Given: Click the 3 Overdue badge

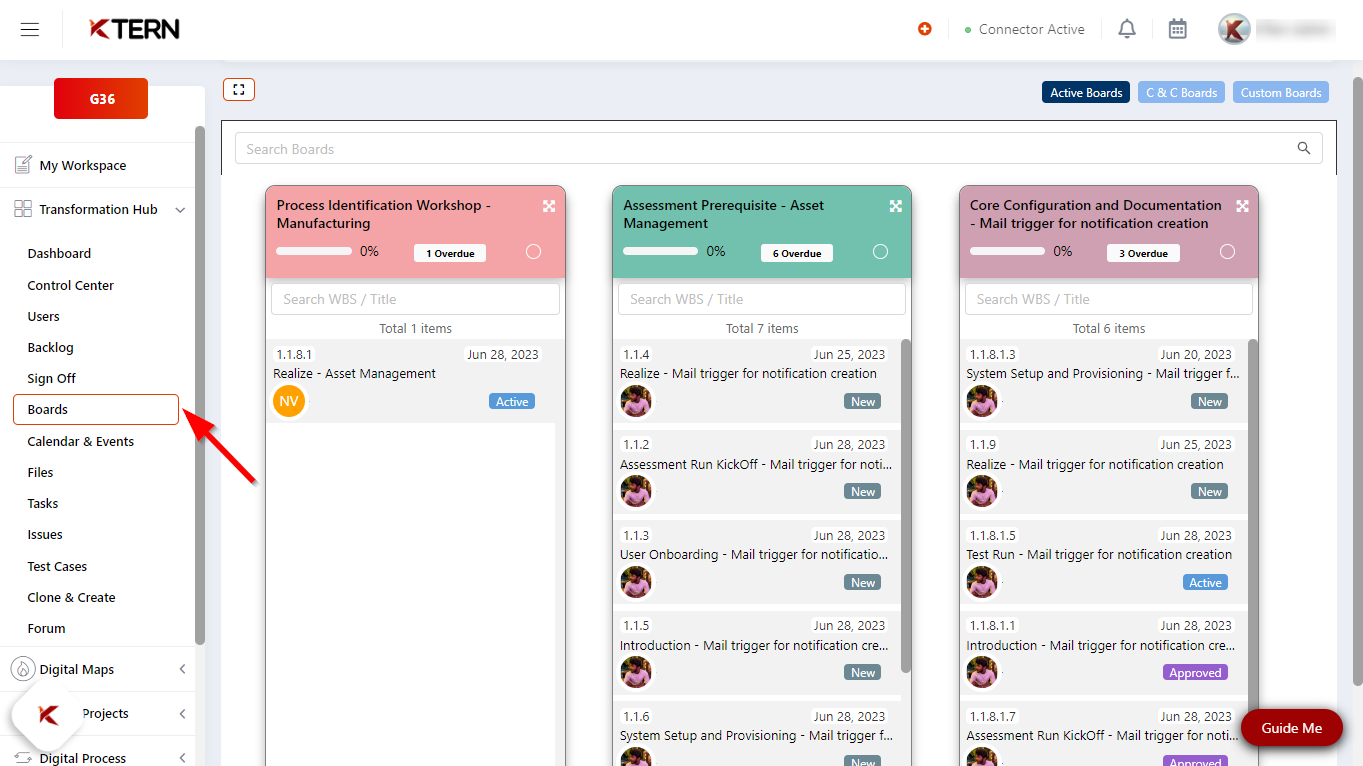Looking at the screenshot, I should tap(1143, 253).
